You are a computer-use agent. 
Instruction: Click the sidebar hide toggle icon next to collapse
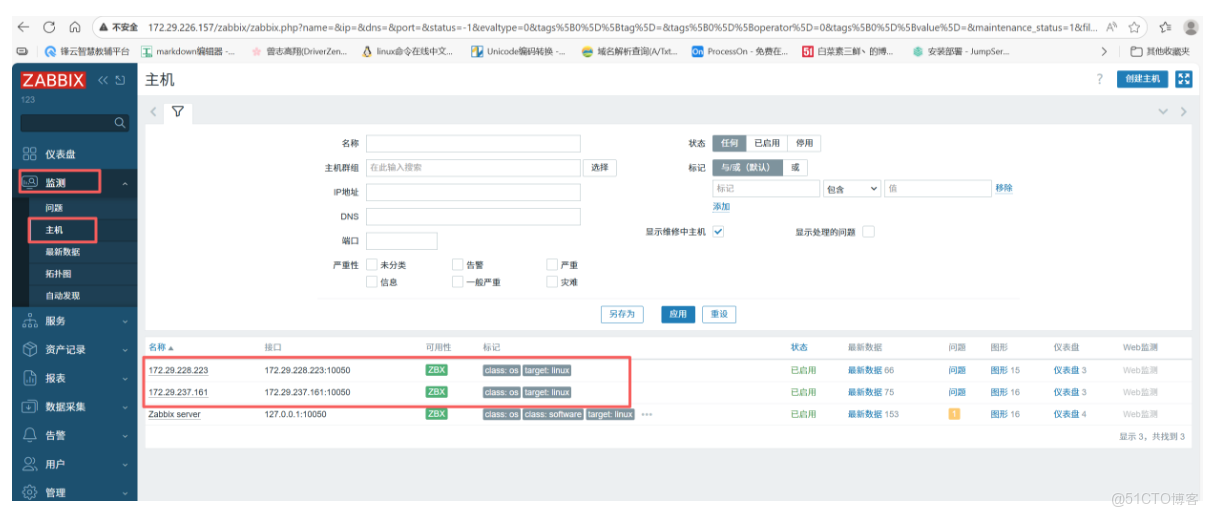click(x=120, y=80)
